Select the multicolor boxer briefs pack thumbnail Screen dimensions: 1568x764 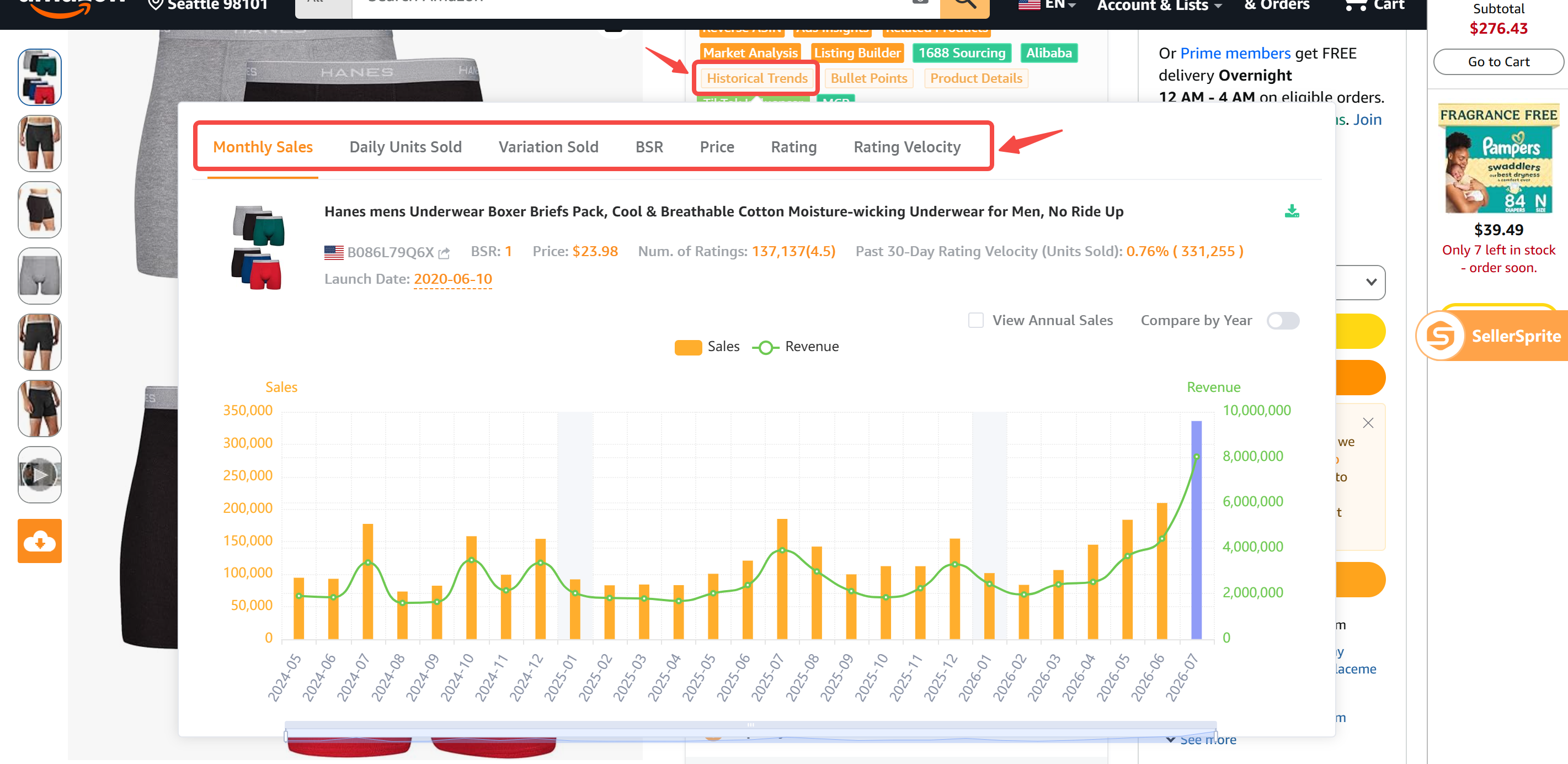40,77
